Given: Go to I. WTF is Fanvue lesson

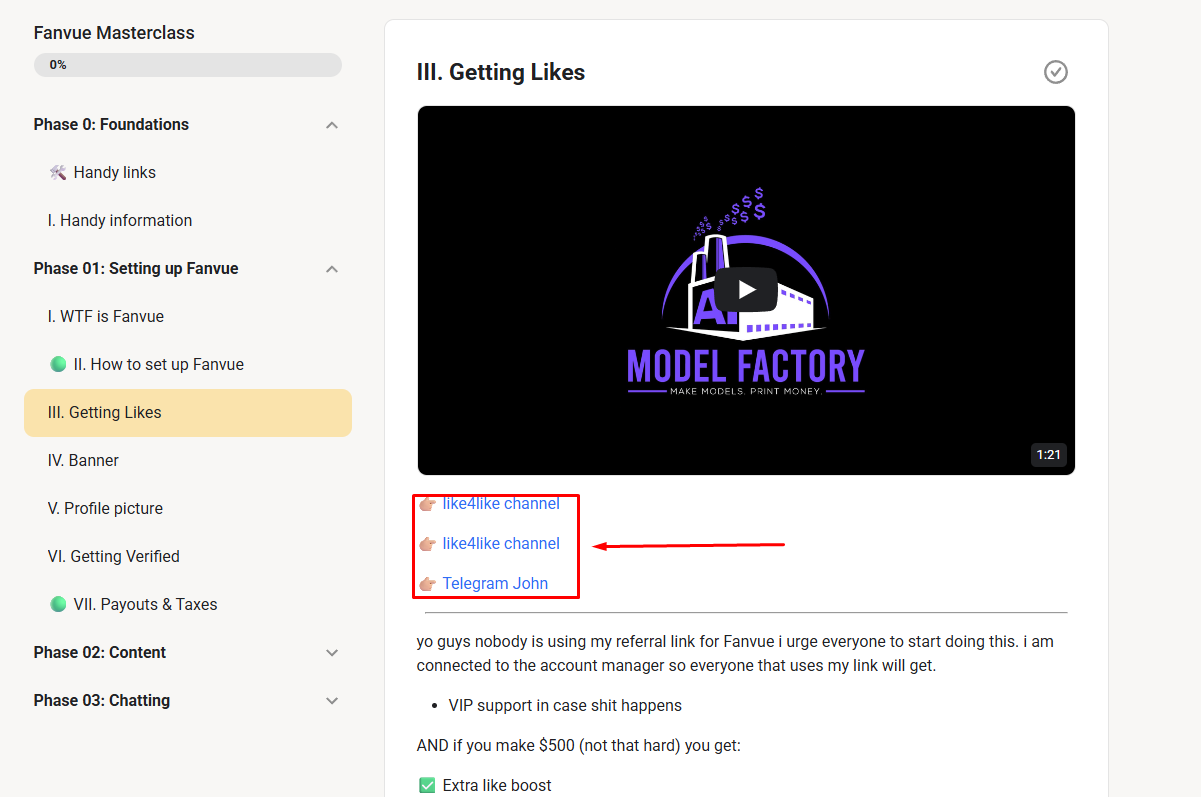Looking at the screenshot, I should pyautogui.click(x=106, y=317).
